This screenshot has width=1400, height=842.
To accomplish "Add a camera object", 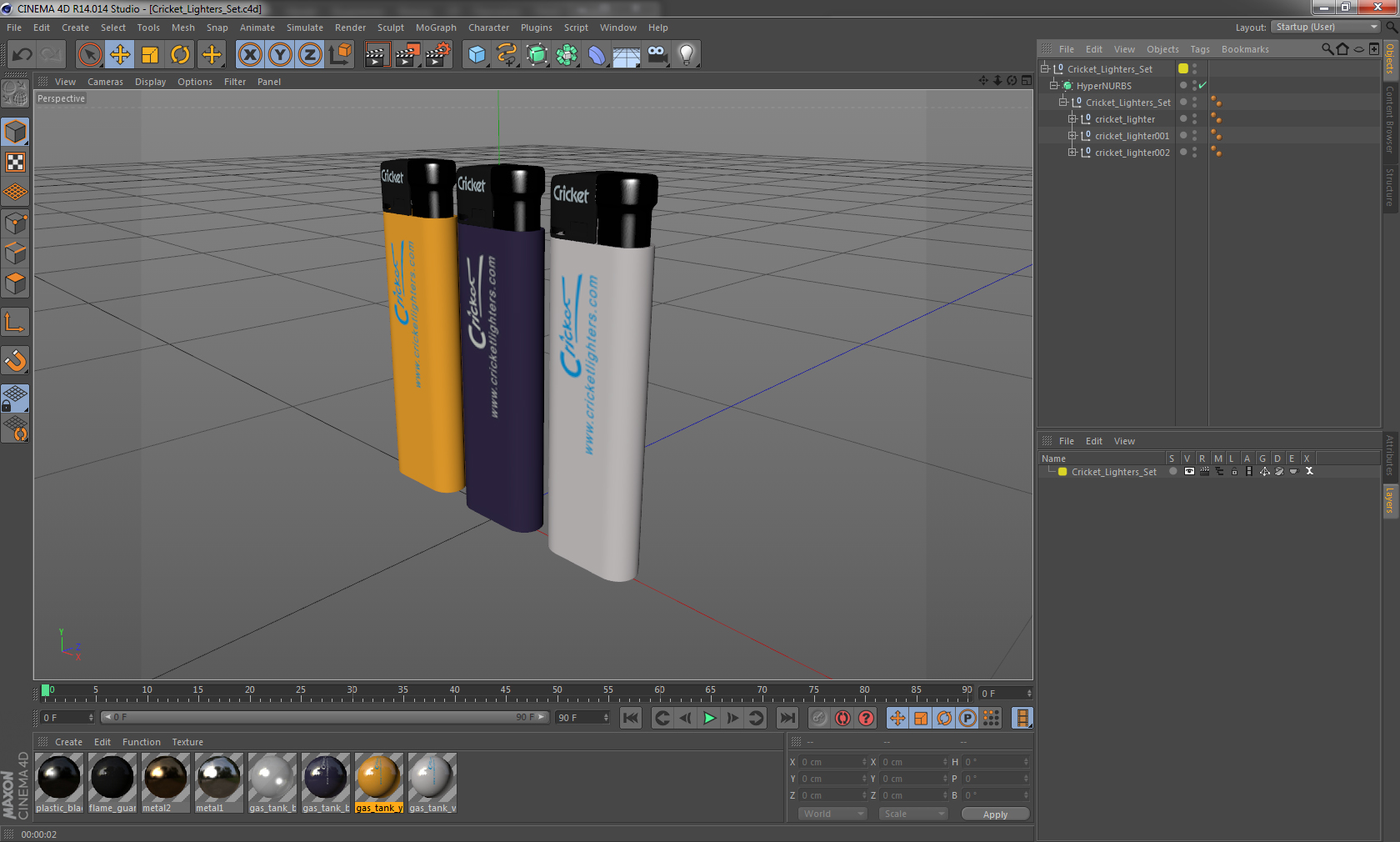I will pos(657,55).
